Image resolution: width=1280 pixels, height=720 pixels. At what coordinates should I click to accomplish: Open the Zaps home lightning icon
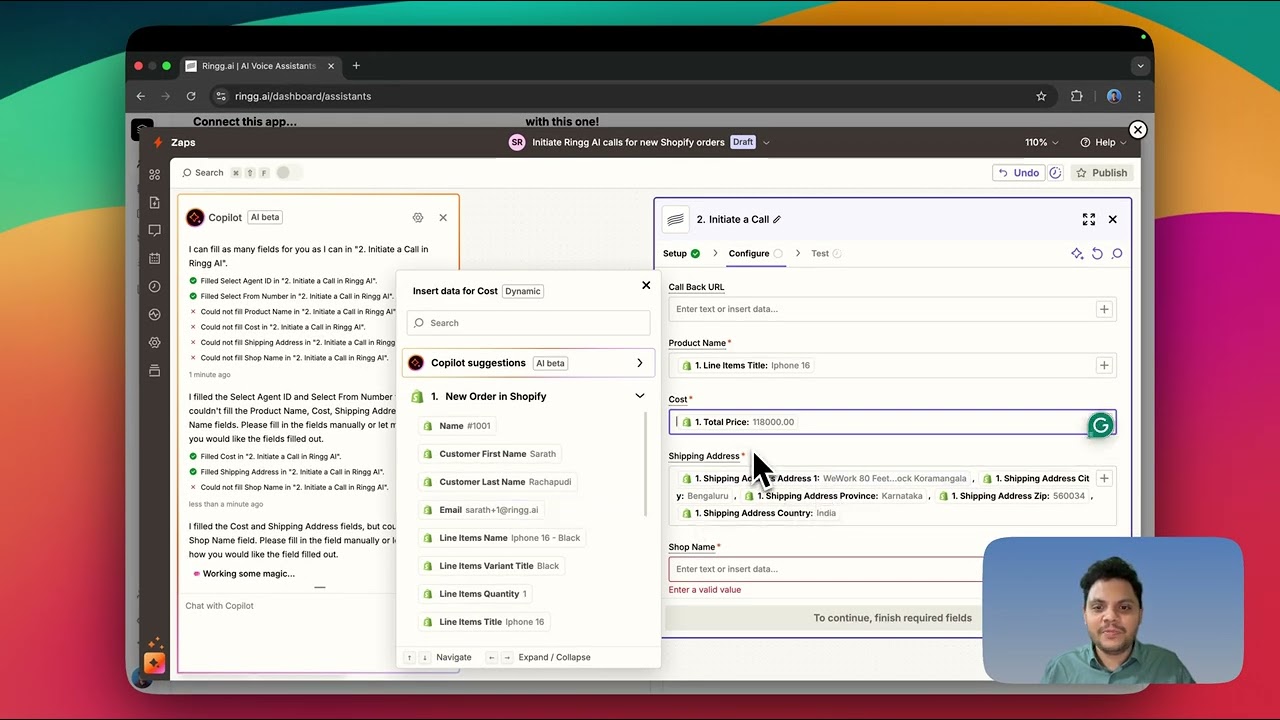(x=157, y=142)
